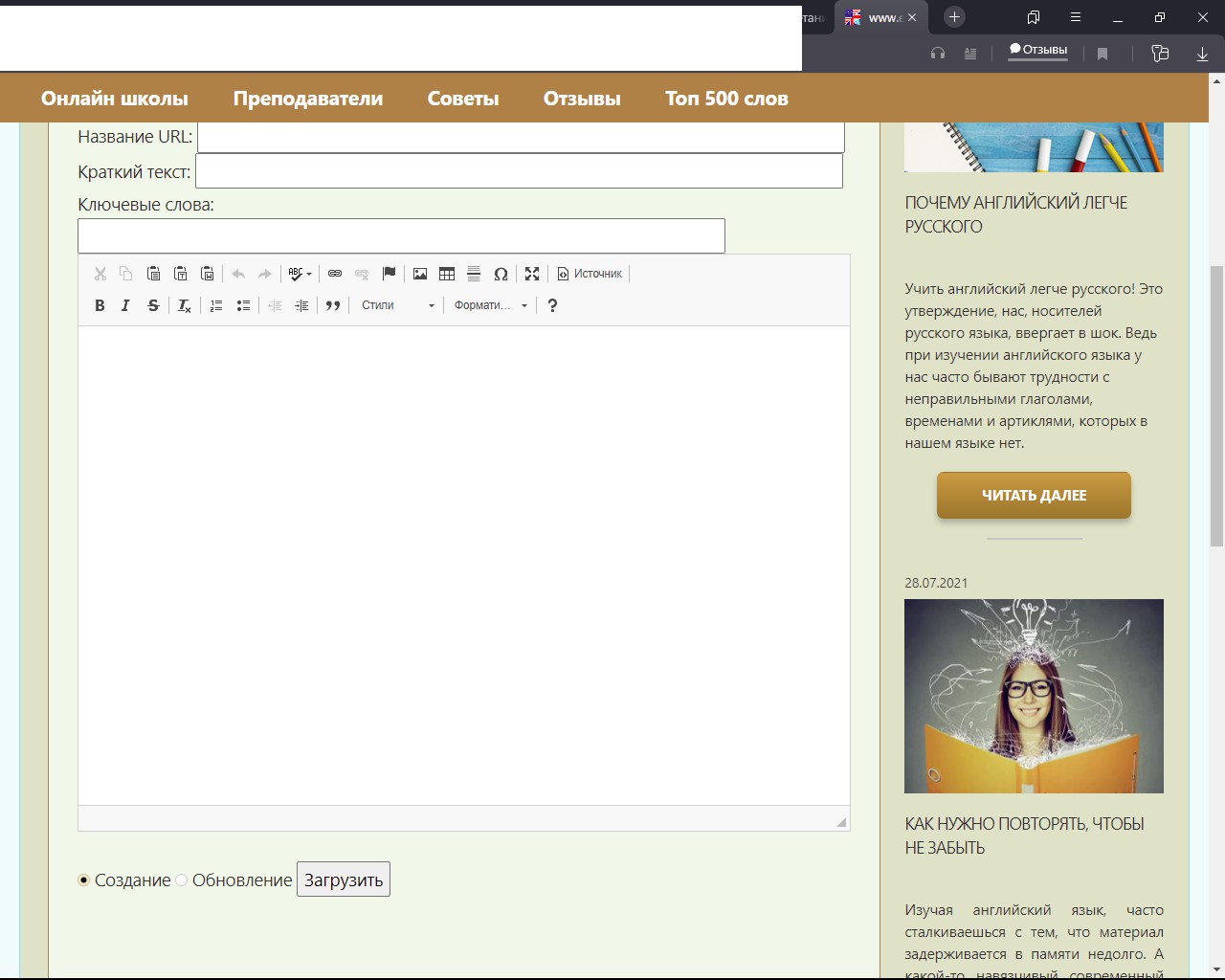Click inside the rich text editing area
1225x980 pixels.
(464, 565)
